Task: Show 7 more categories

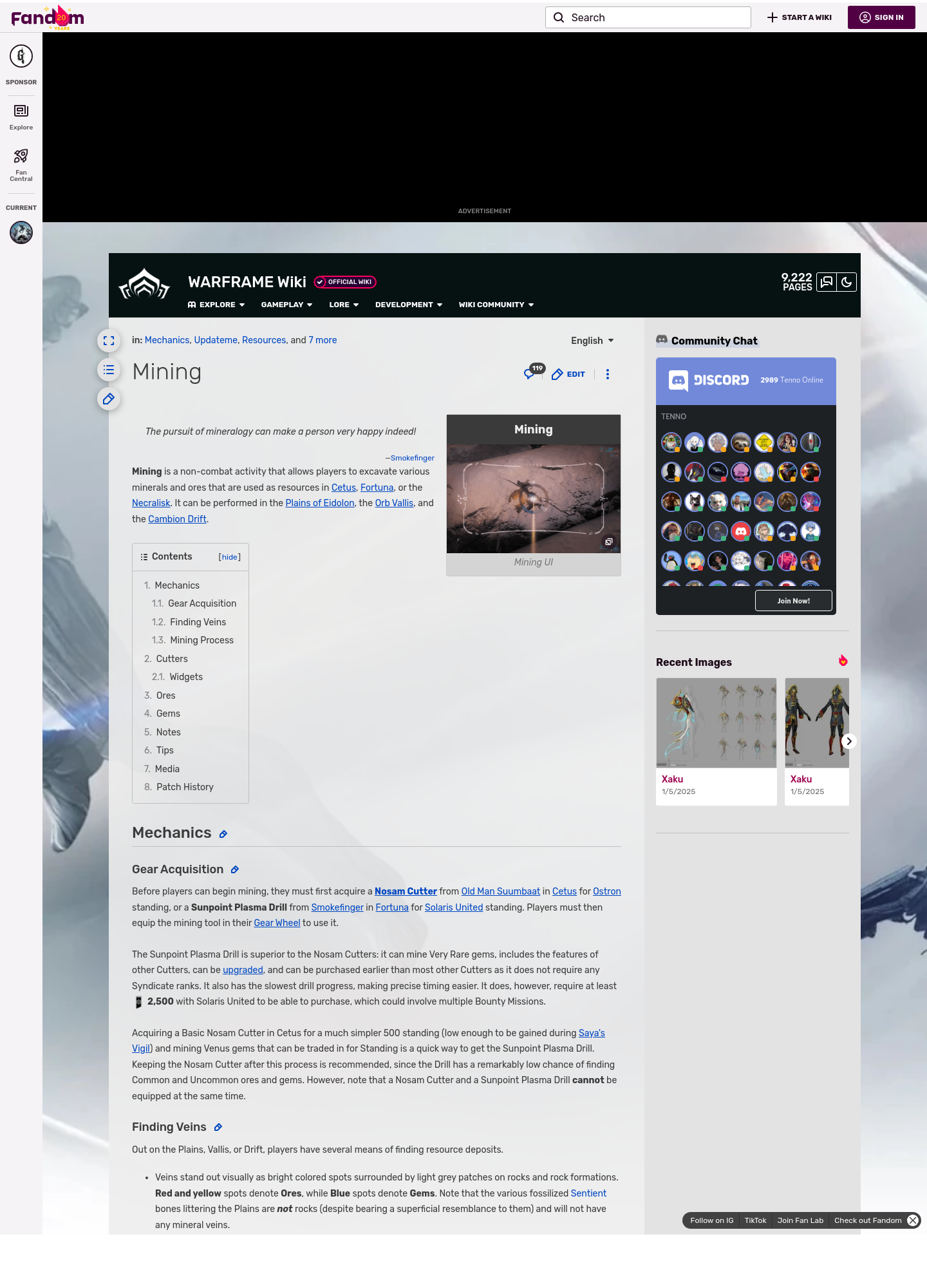Action: [323, 340]
